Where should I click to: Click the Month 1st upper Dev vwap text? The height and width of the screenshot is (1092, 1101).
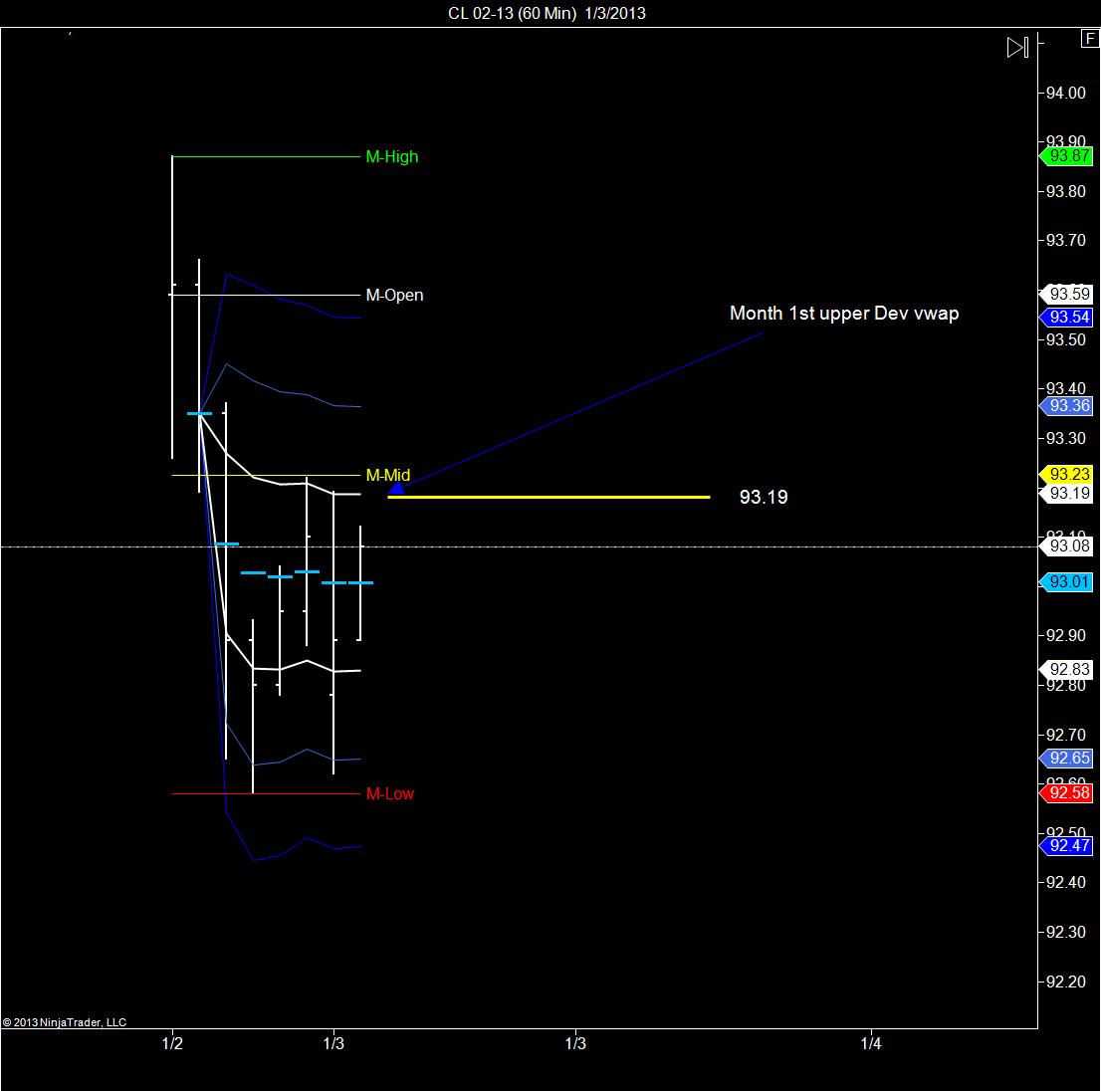click(x=844, y=314)
